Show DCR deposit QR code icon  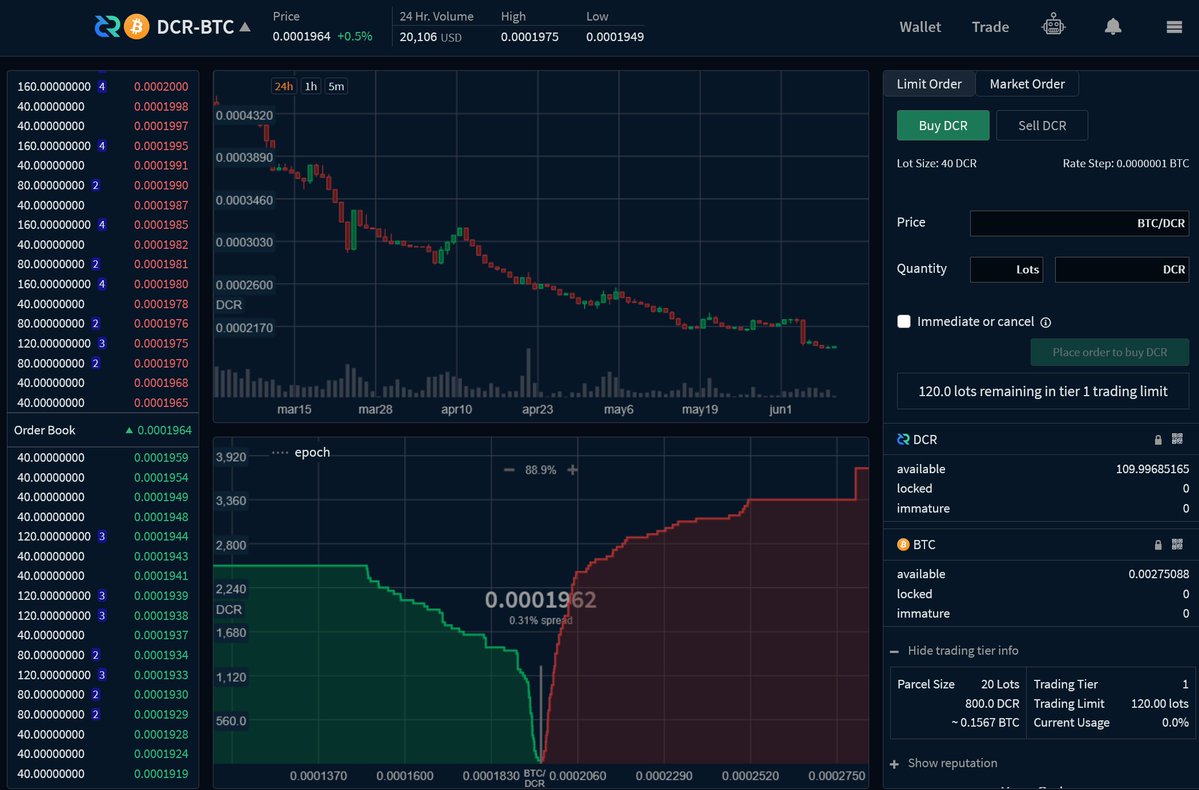coord(1177,439)
